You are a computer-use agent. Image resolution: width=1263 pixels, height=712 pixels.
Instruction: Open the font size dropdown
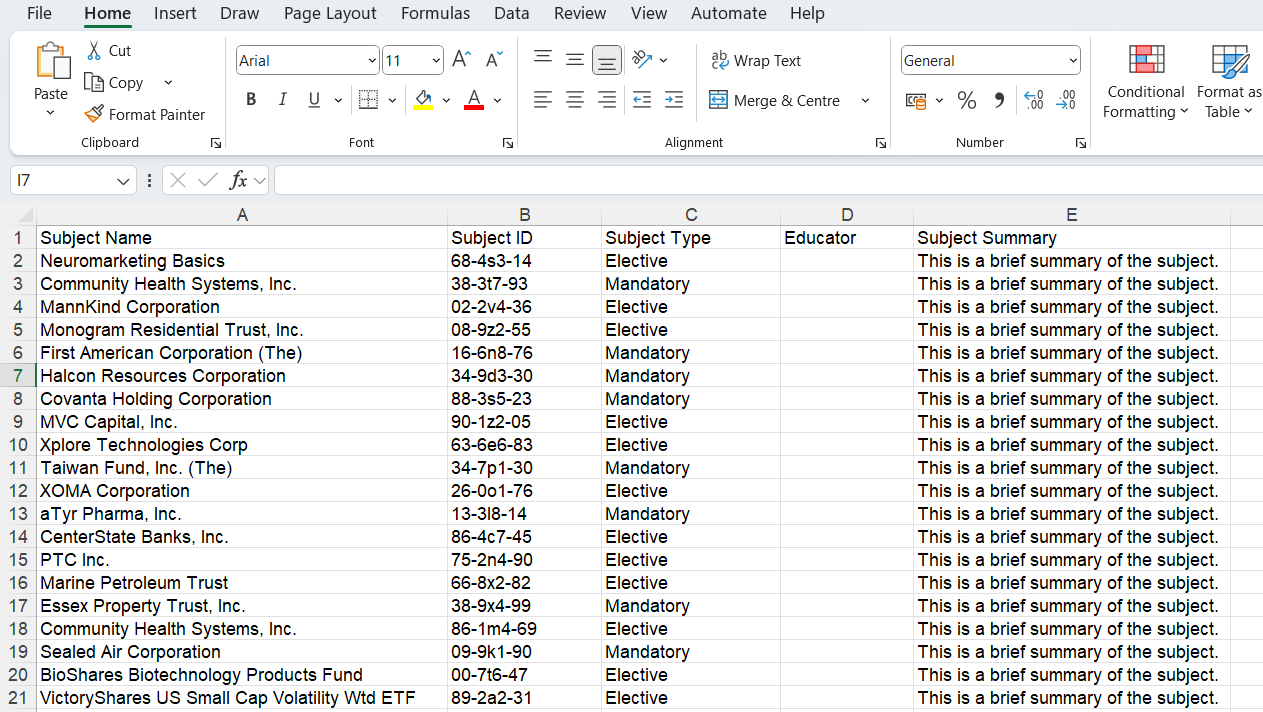[x=436, y=61]
